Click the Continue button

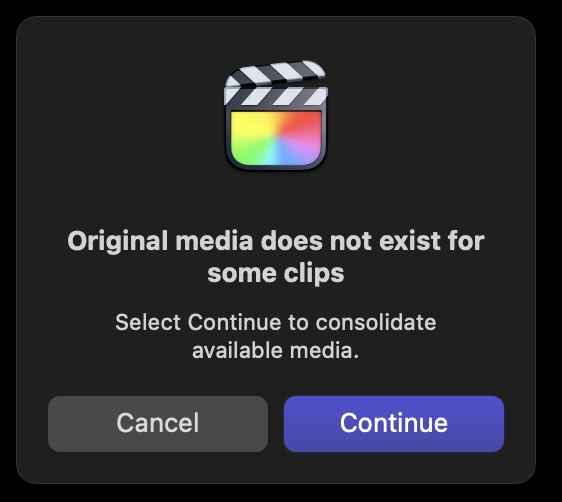coord(394,424)
